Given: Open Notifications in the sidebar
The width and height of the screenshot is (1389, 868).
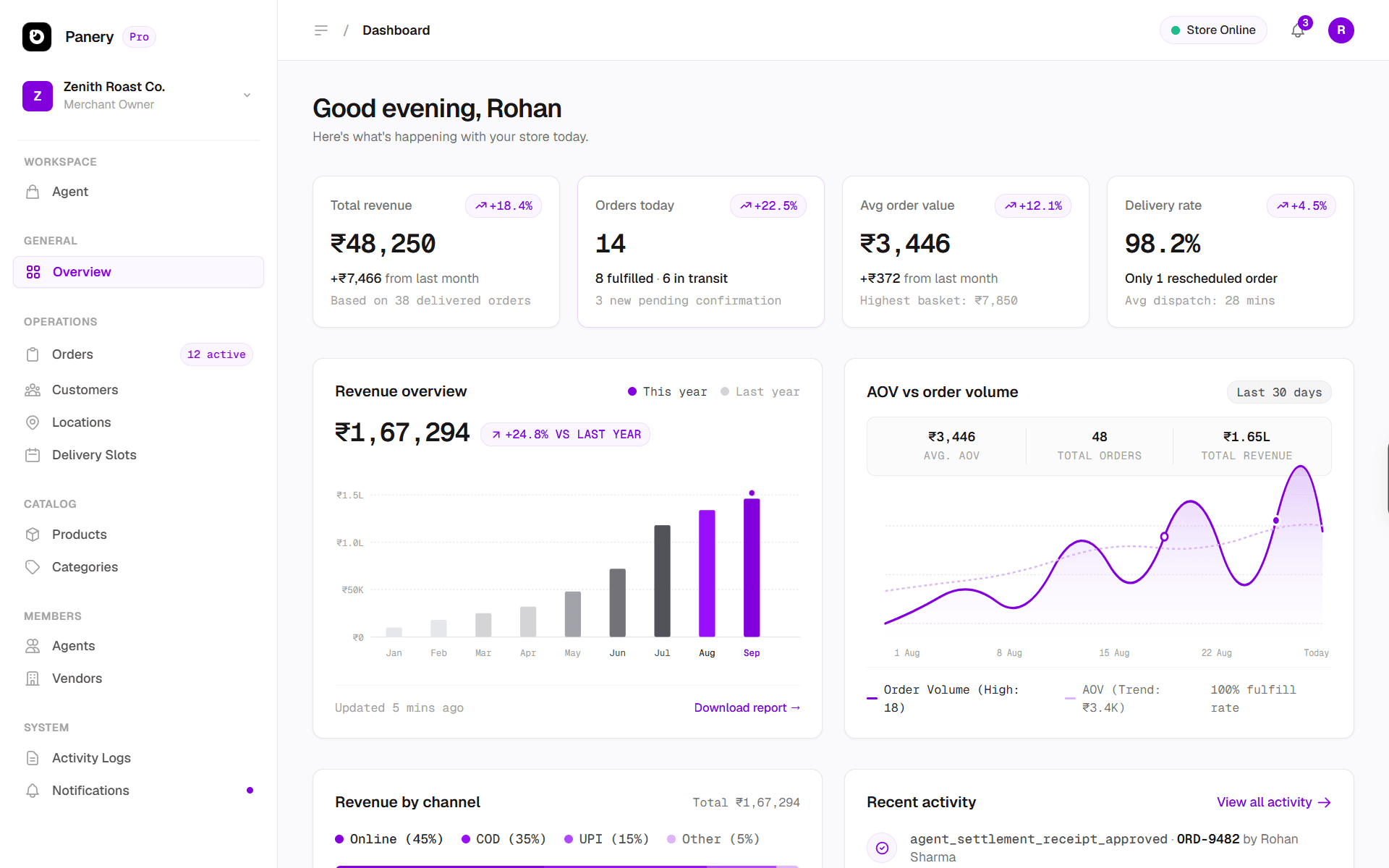Looking at the screenshot, I should [138, 791].
